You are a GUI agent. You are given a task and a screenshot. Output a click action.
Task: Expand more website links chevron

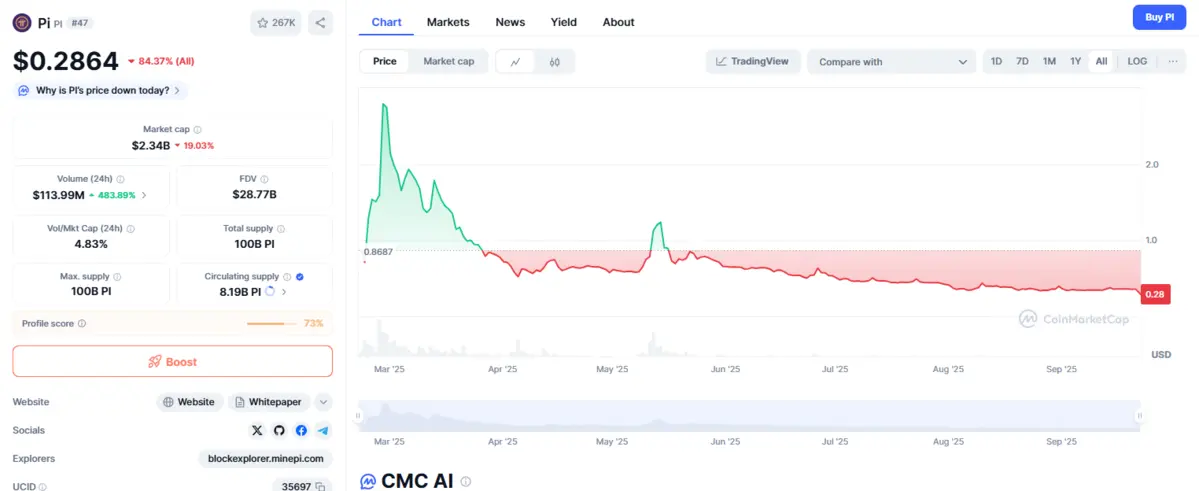tap(323, 402)
